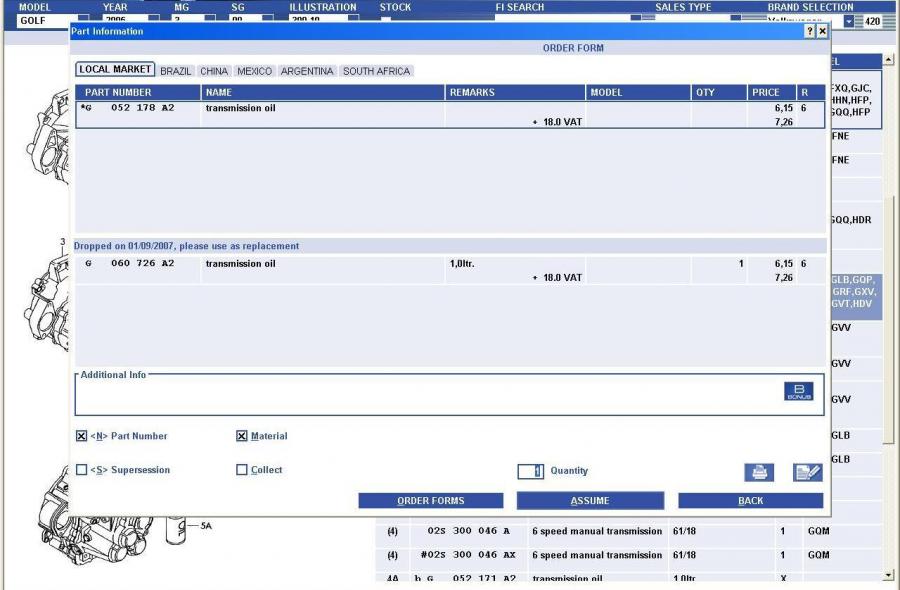
Task: Click the printer icon
Action: [759, 473]
